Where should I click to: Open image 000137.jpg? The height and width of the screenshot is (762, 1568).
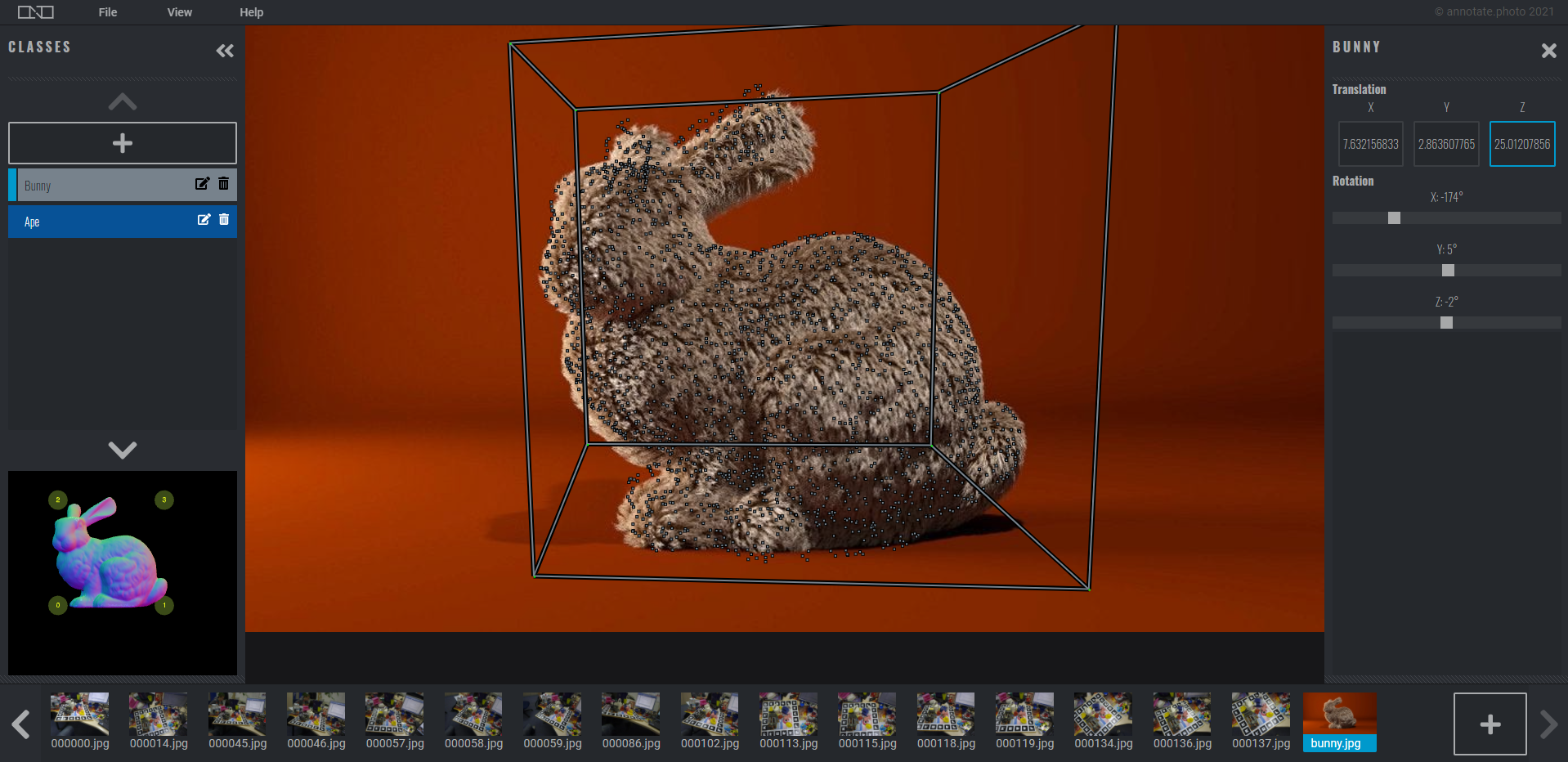pos(1261,722)
